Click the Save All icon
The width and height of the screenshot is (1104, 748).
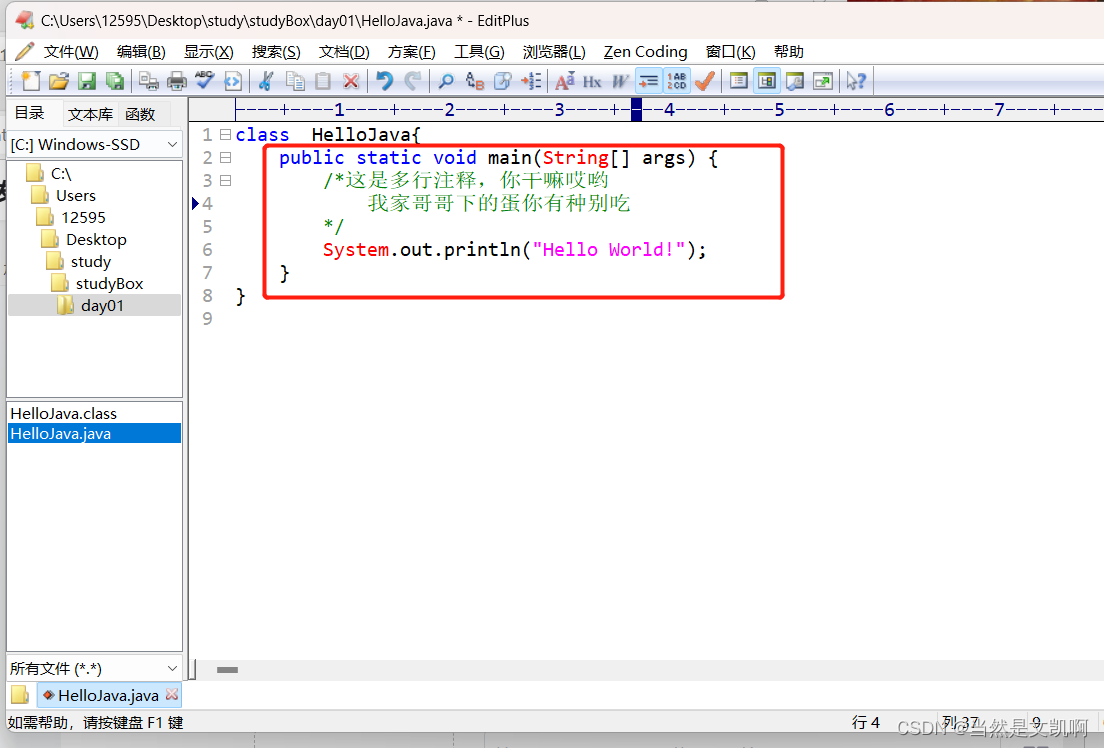point(114,81)
